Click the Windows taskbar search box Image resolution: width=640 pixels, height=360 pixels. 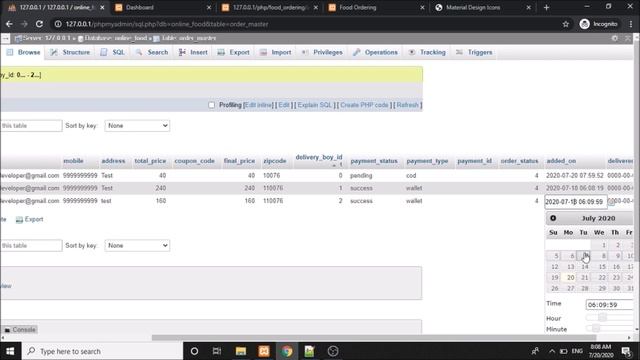pos(102,351)
